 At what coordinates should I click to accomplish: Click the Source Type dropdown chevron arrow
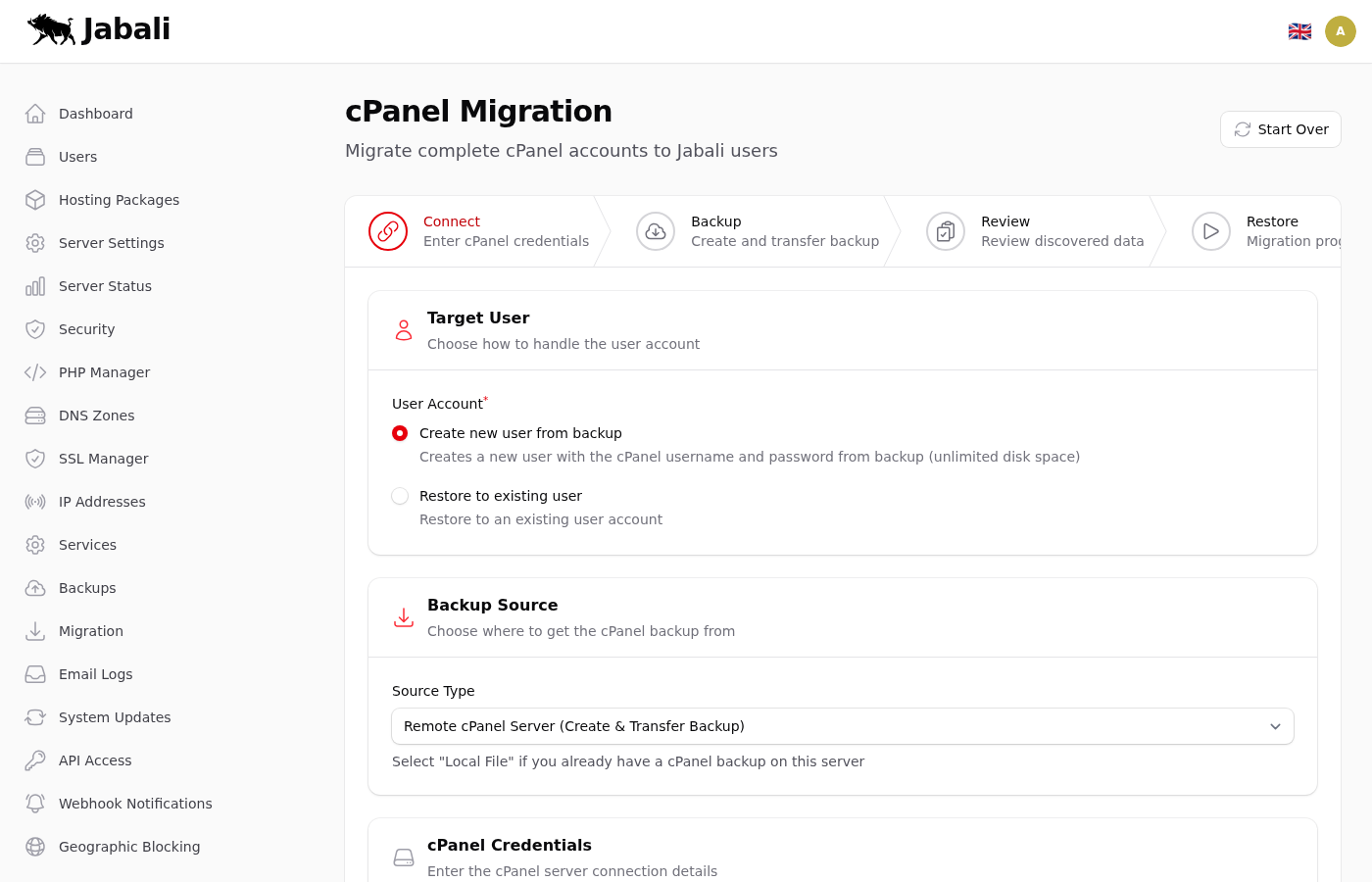tap(1275, 726)
